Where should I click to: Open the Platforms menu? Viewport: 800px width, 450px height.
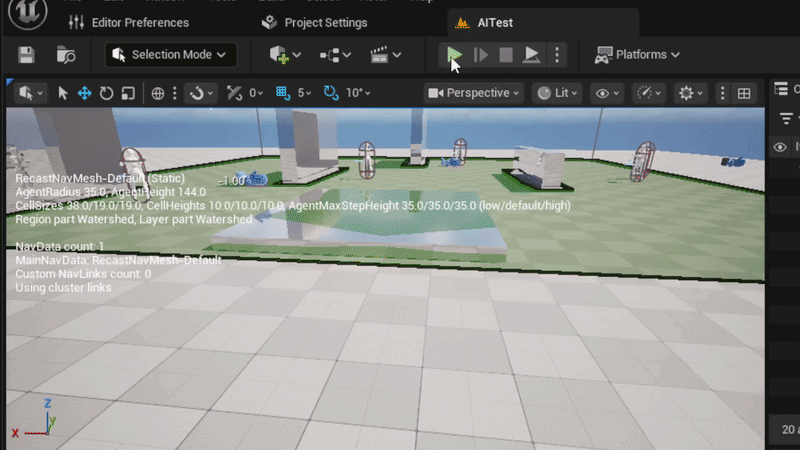(x=637, y=55)
